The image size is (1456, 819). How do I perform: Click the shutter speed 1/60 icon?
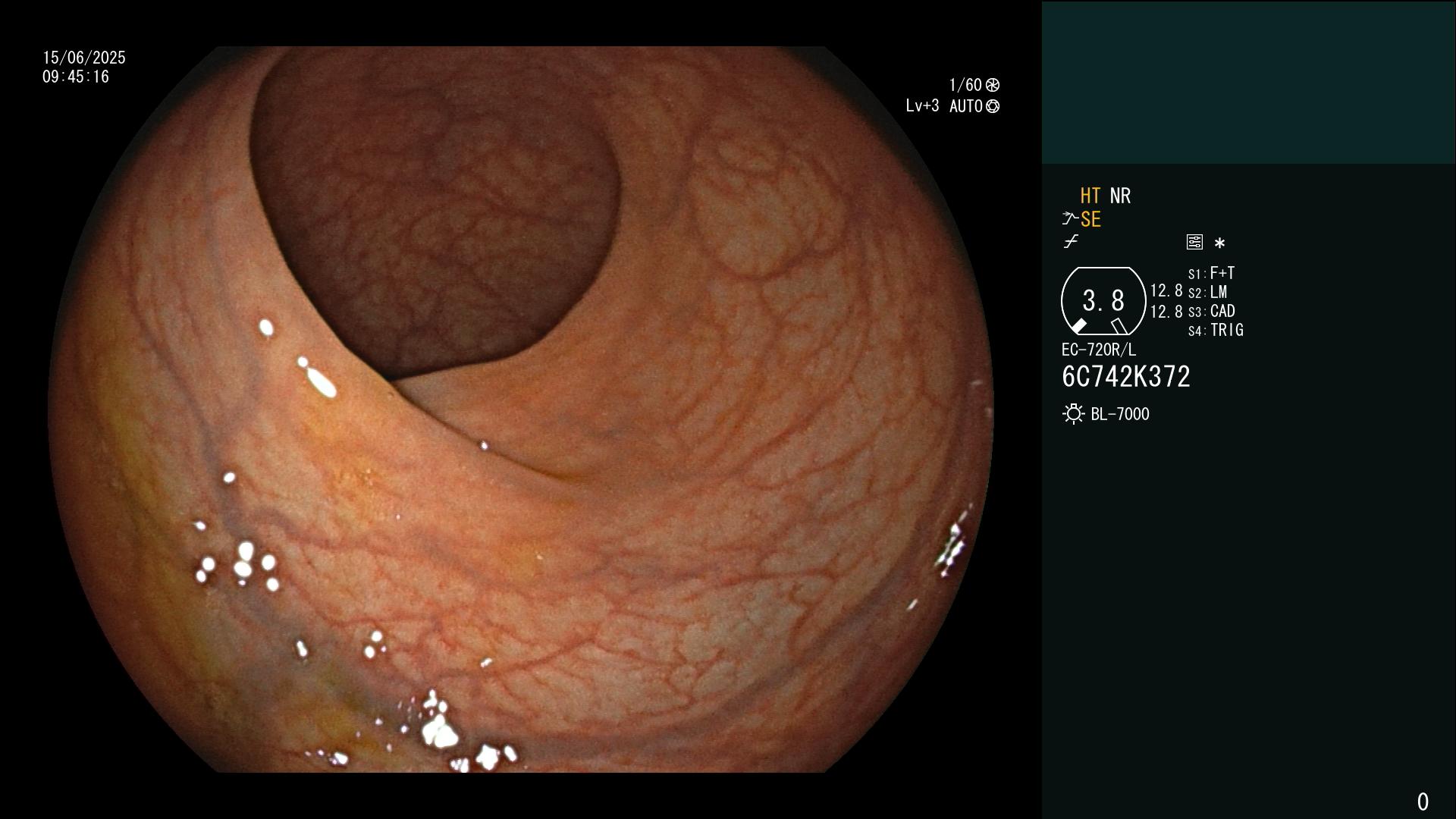click(x=993, y=85)
